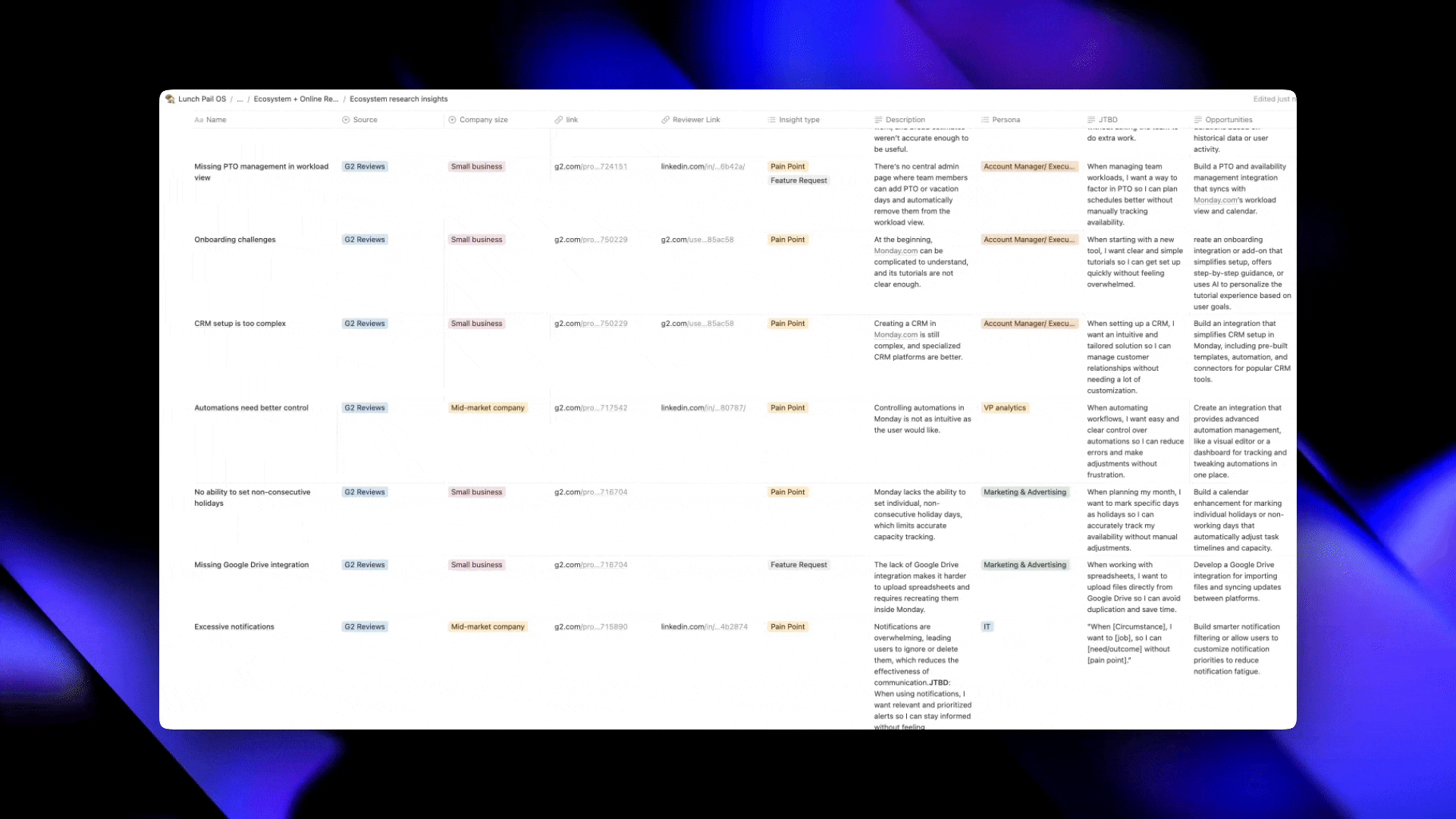The width and height of the screenshot is (1456, 819).
Task: Click the Lunch Pail OS workspace icon
Action: pos(170,99)
